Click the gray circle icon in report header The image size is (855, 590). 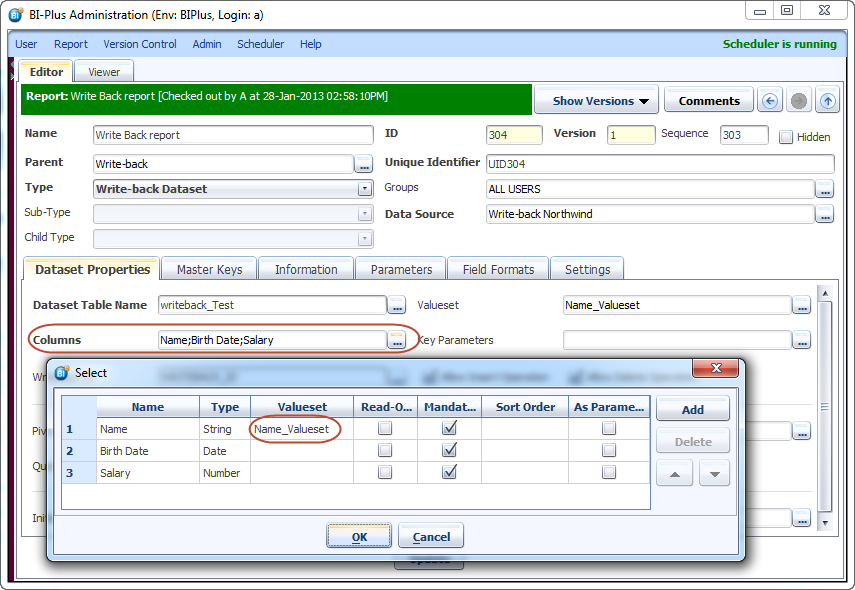click(798, 101)
